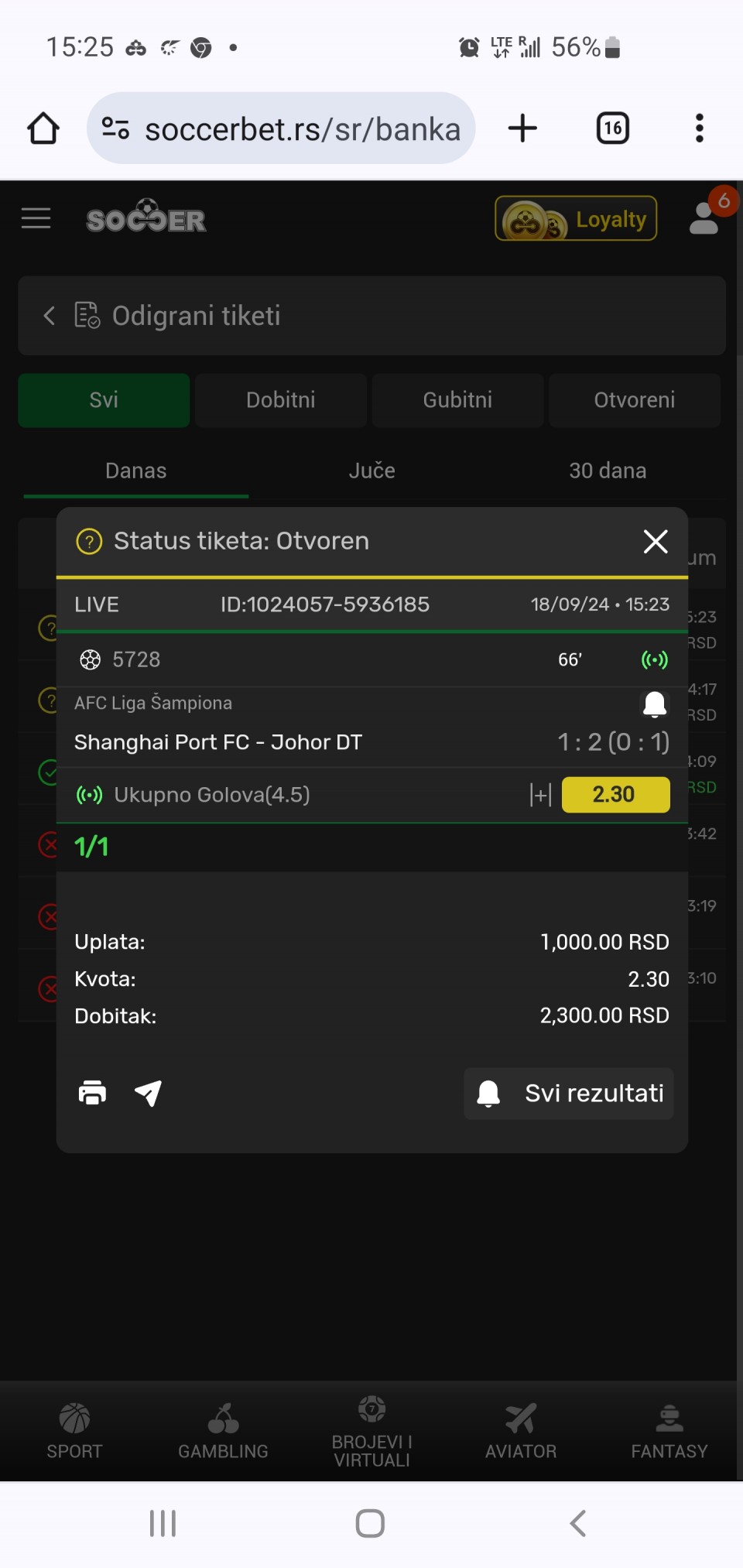Tap the soccerbet.rs address bar
743x1568 pixels.
(x=281, y=128)
